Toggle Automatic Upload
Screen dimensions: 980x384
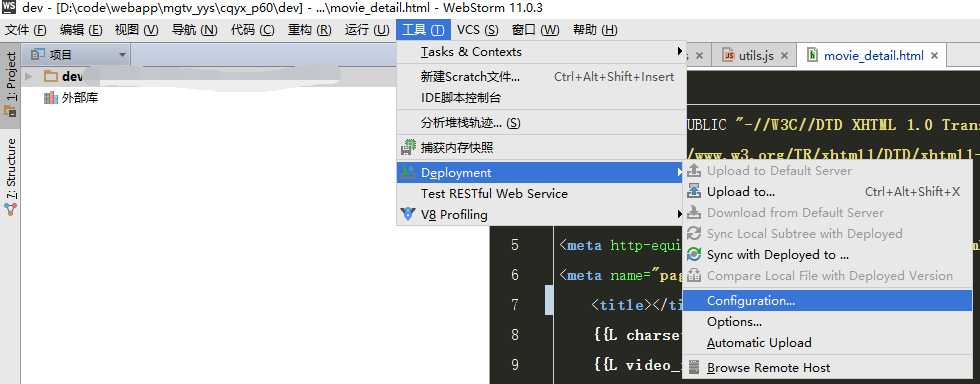[x=827, y=343]
